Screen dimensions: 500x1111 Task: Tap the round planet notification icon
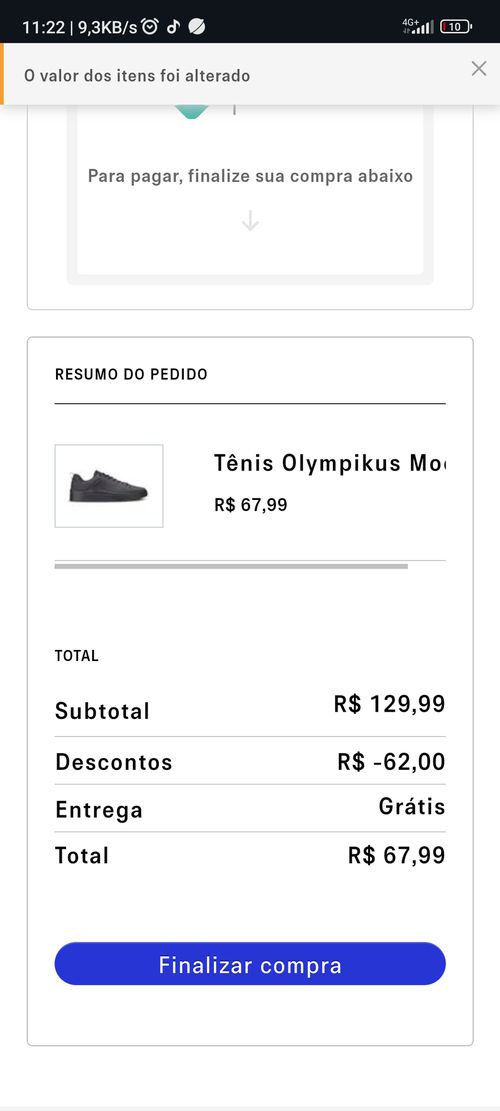coord(198,27)
